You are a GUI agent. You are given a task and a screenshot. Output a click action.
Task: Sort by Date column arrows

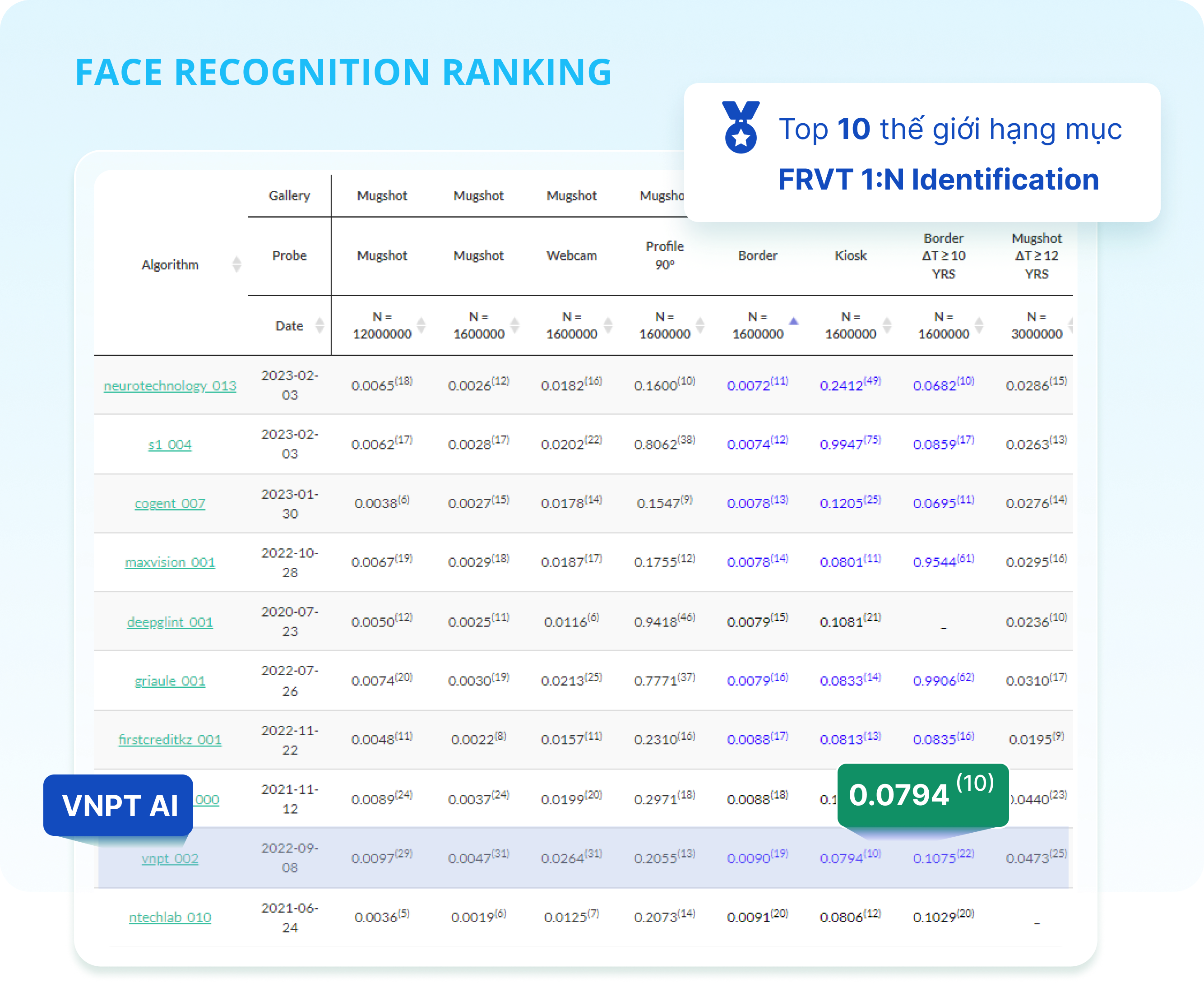320,325
